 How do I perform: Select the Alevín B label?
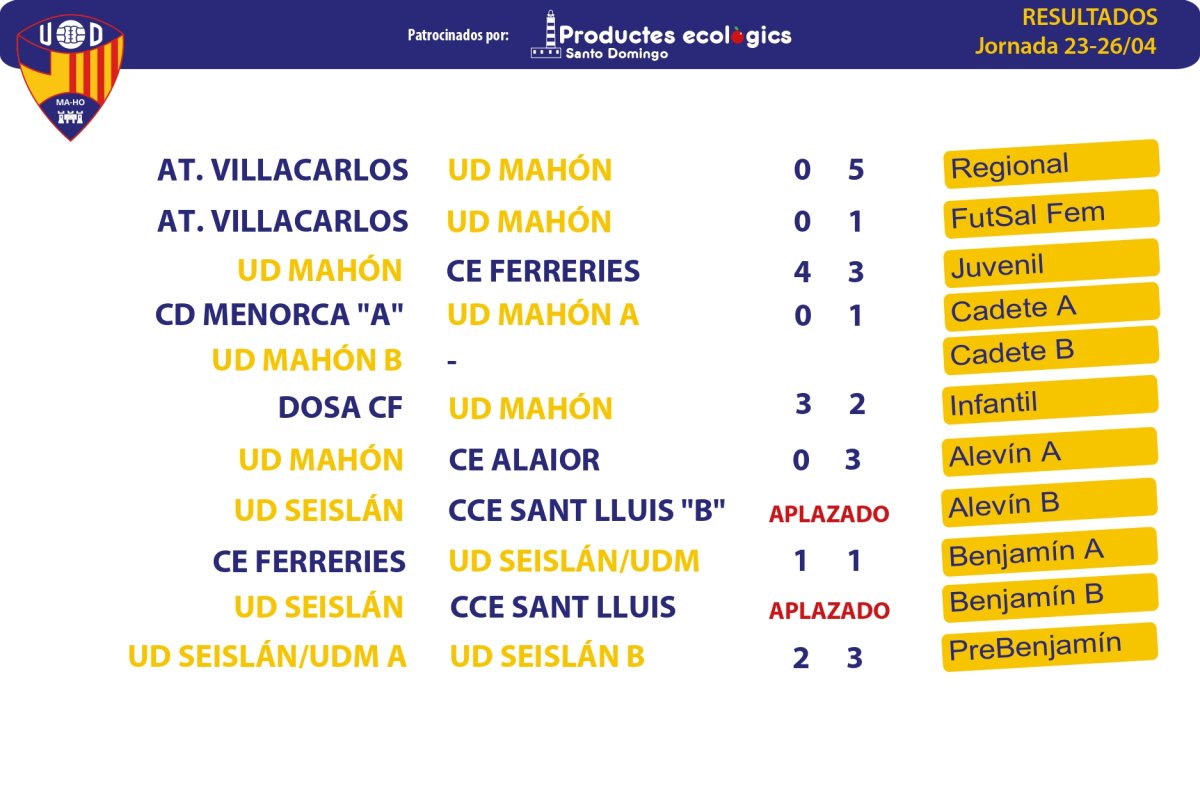(1051, 502)
